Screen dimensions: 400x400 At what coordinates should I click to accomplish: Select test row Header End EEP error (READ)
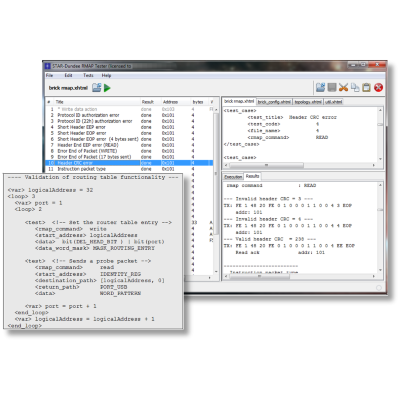129,145
